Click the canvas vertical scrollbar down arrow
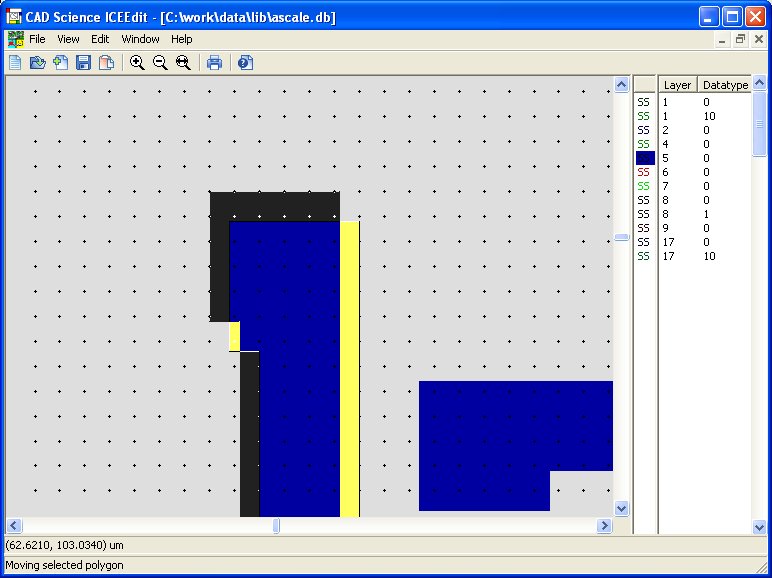 (x=621, y=509)
